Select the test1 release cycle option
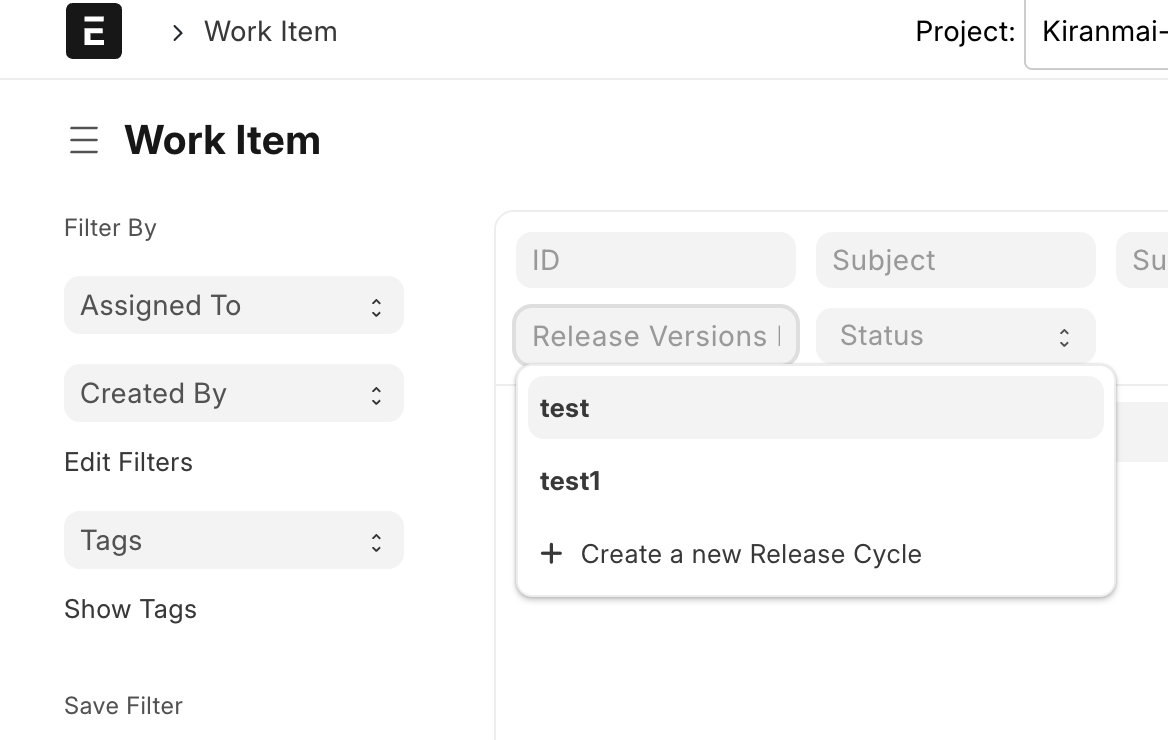Screen dimensions: 1168x740 pyautogui.click(x=816, y=481)
